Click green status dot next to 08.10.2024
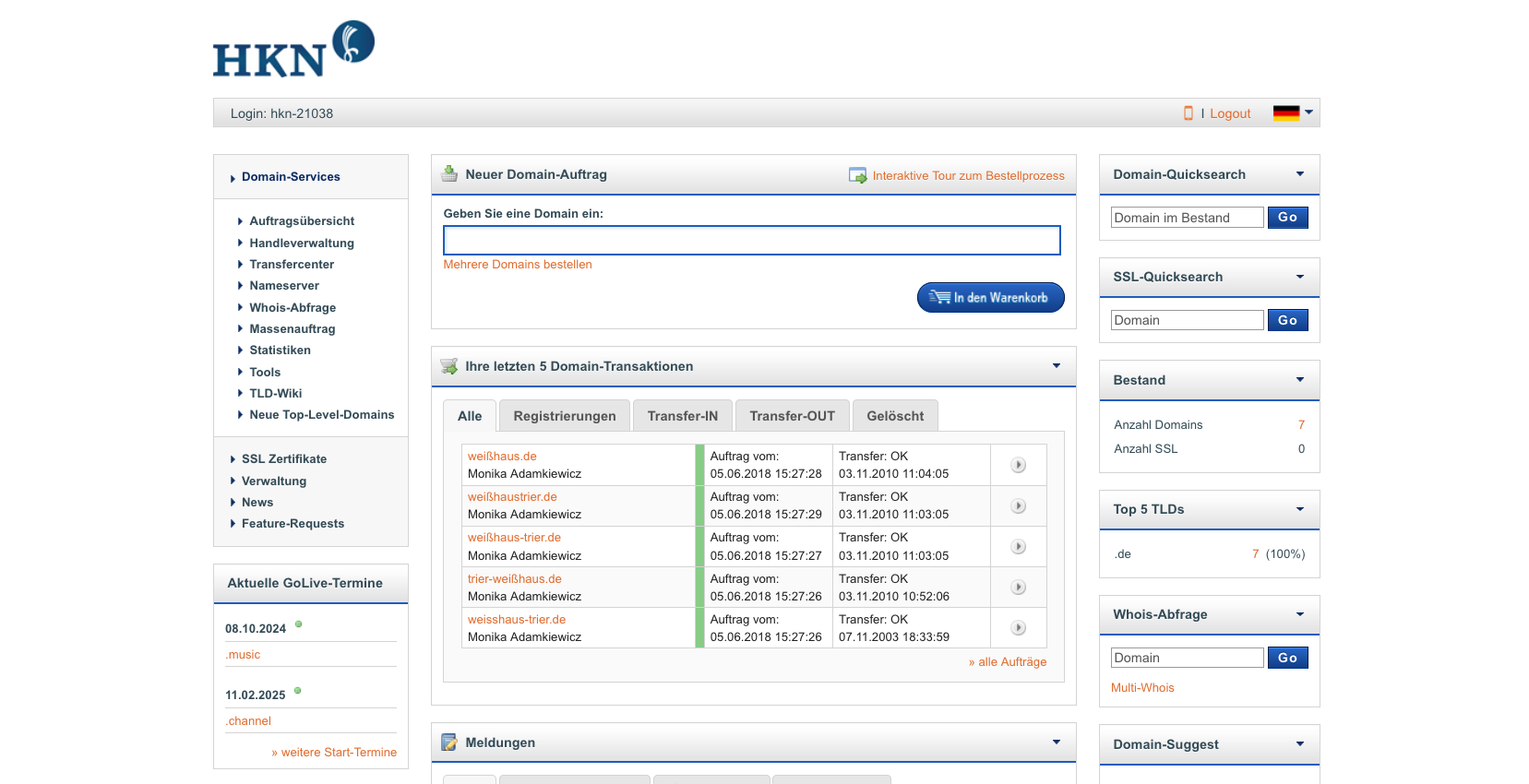 tap(298, 624)
